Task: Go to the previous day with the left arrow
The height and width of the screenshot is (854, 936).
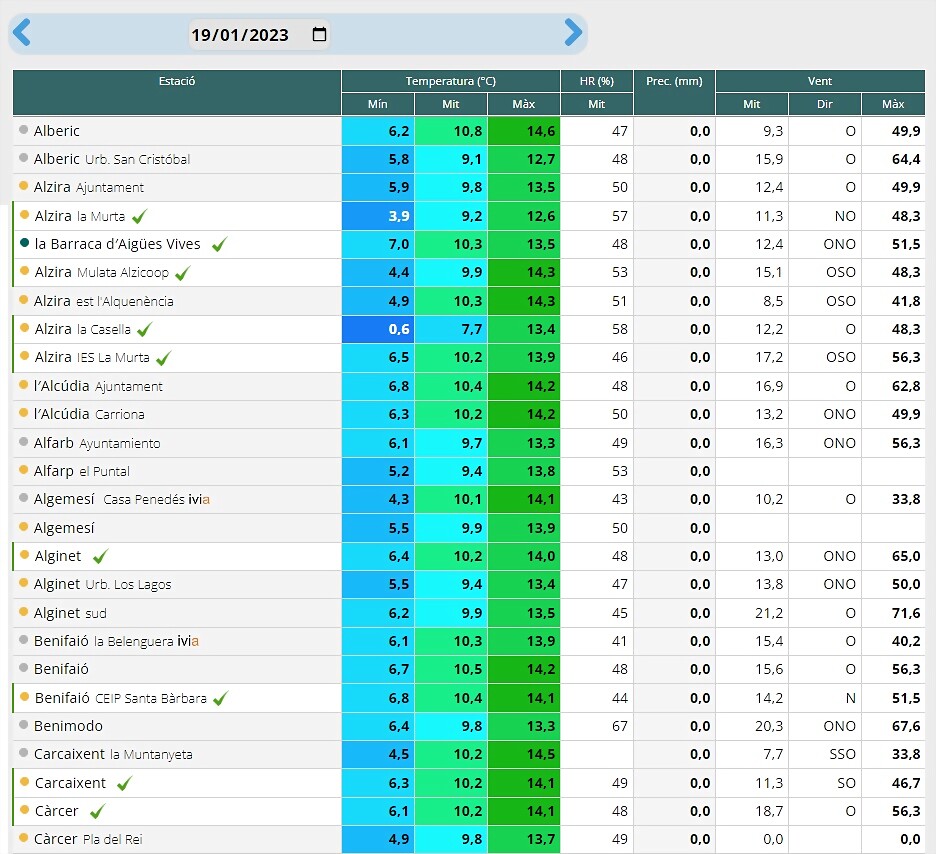Action: pyautogui.click(x=21, y=32)
